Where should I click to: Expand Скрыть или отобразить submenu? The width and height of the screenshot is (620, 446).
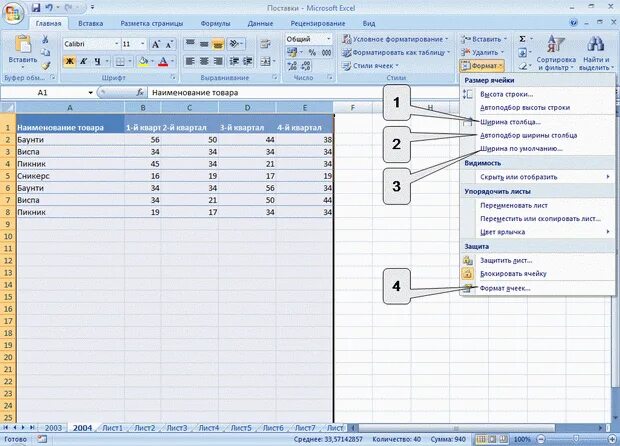(538, 177)
